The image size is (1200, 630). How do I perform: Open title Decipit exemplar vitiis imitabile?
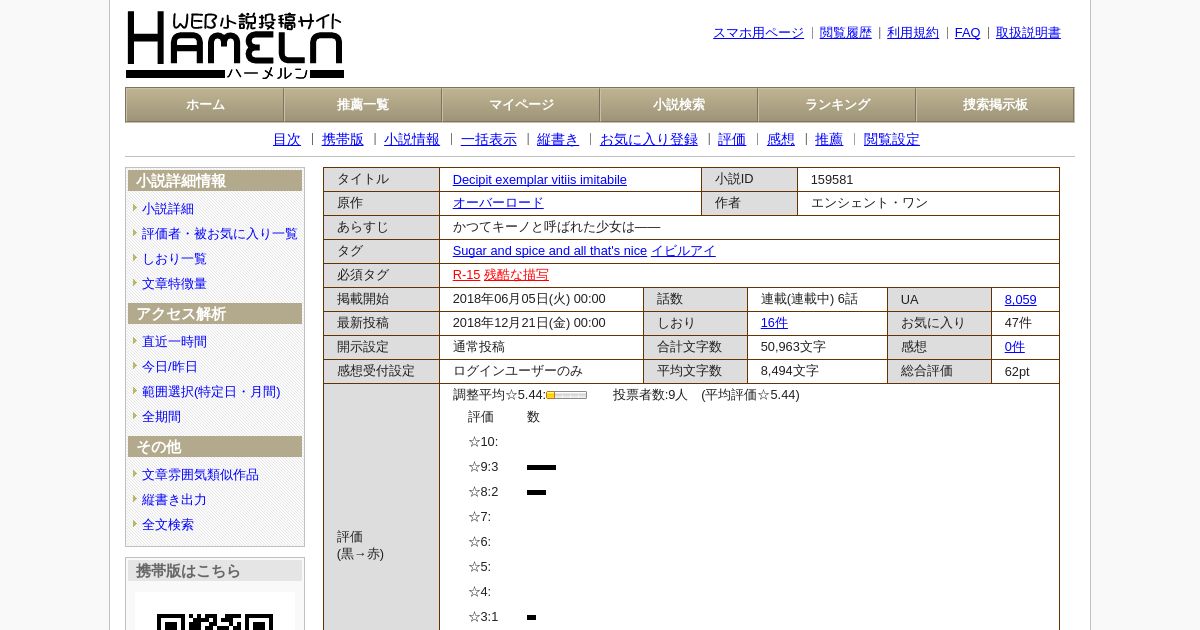[540, 180]
